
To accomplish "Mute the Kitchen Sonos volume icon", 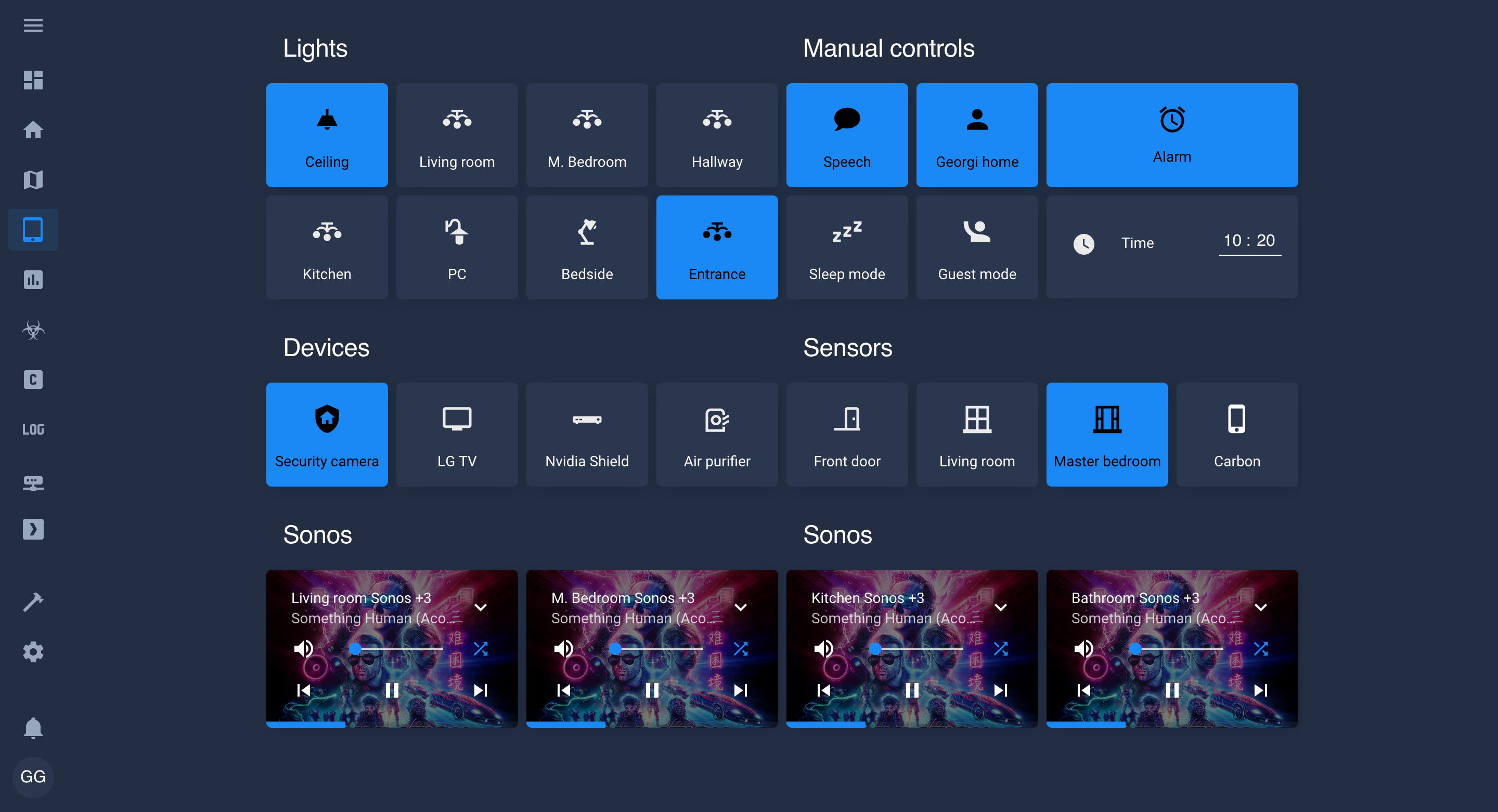I will [x=823, y=648].
